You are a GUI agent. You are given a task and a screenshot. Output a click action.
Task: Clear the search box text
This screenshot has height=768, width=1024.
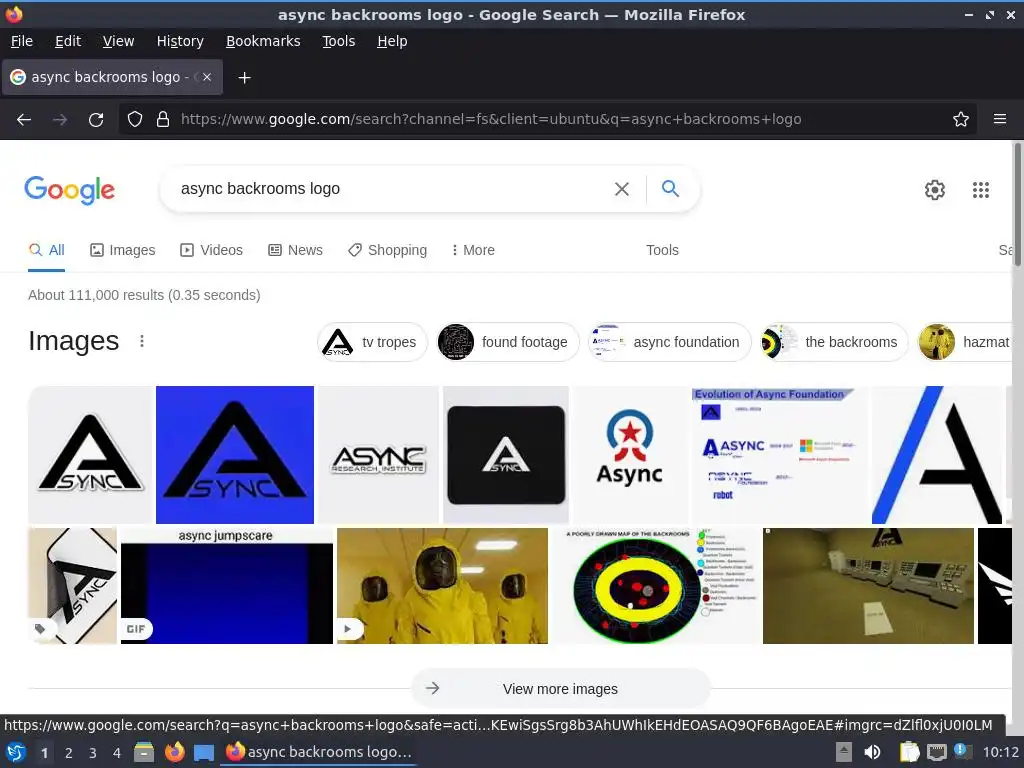click(622, 189)
